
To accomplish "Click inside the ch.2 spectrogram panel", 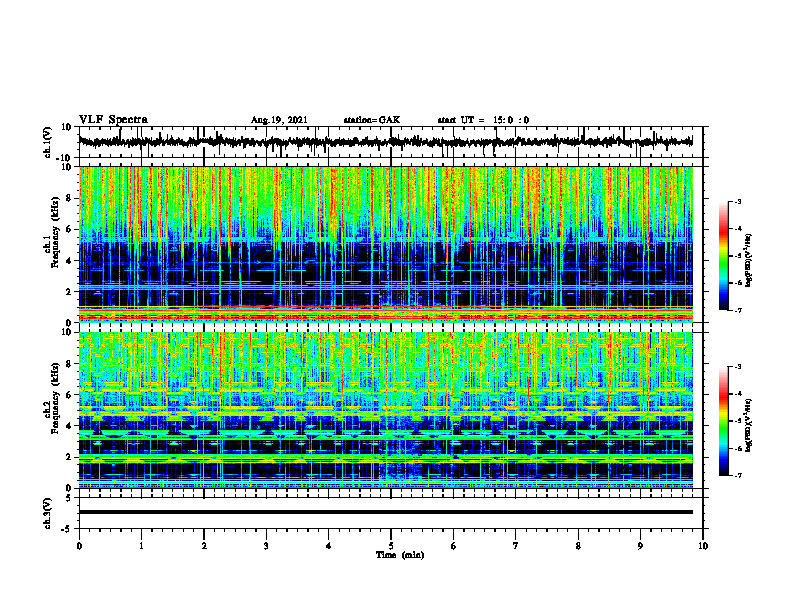I will pyautogui.click(x=385, y=410).
